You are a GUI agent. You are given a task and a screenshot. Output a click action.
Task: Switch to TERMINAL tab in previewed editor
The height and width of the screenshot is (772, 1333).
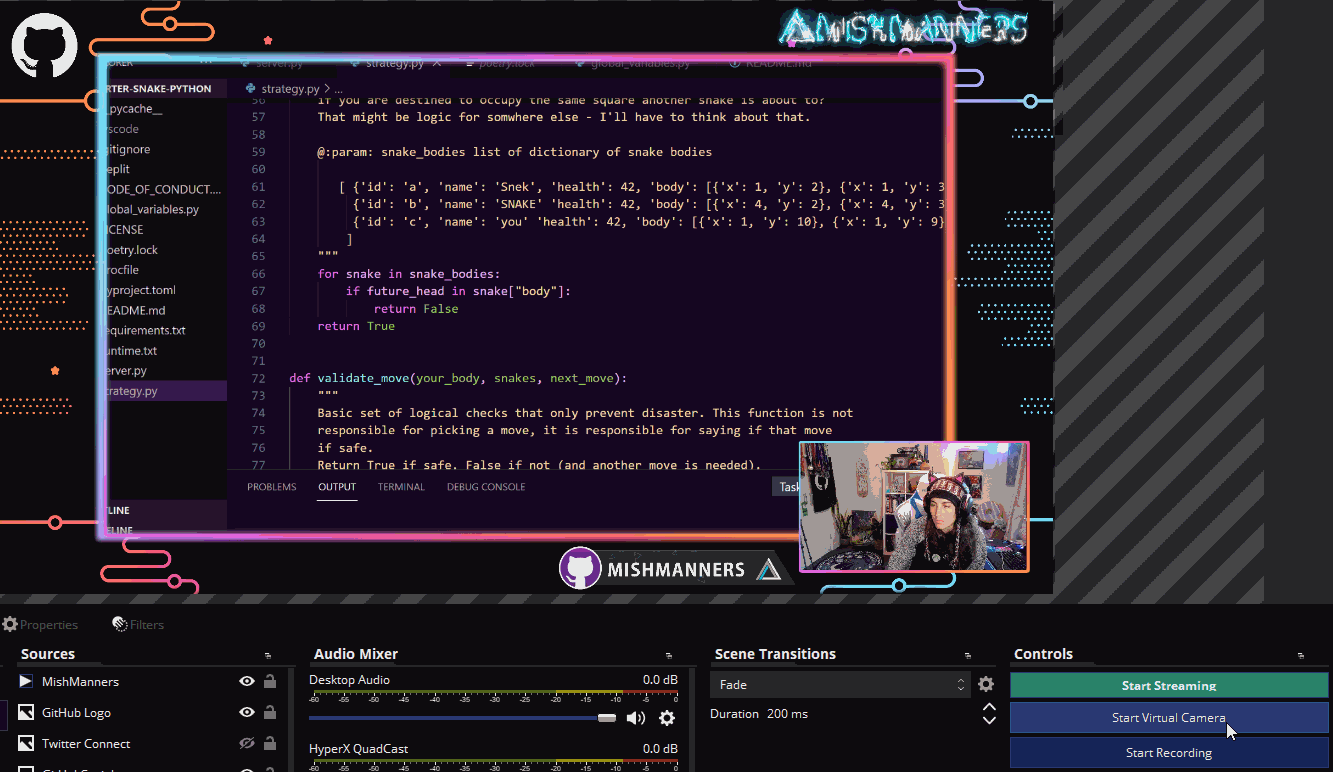click(401, 487)
